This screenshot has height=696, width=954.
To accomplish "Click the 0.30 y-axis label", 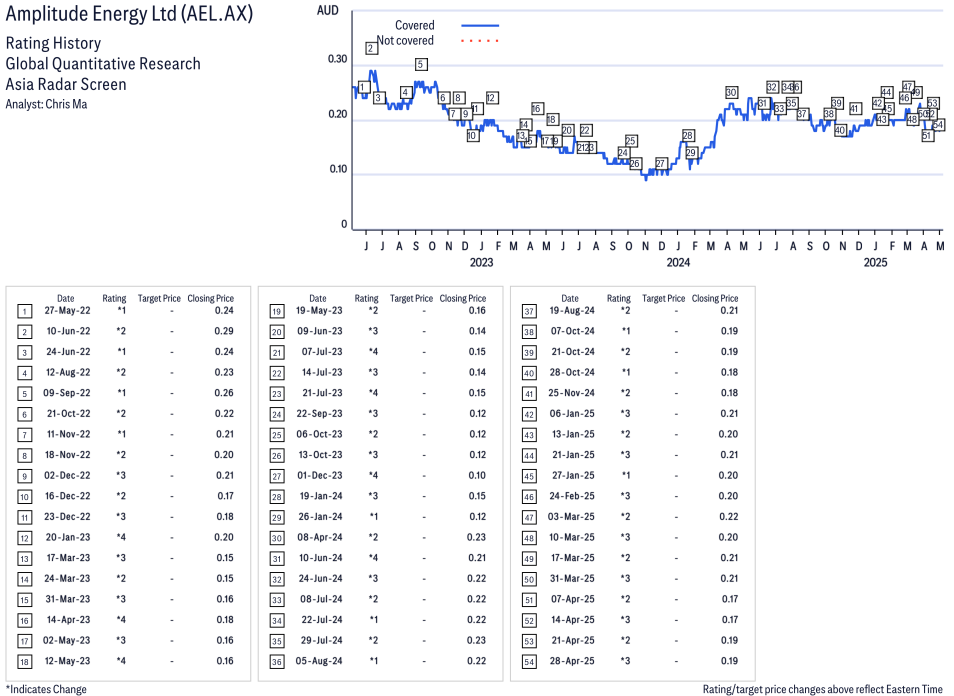I will point(338,59).
